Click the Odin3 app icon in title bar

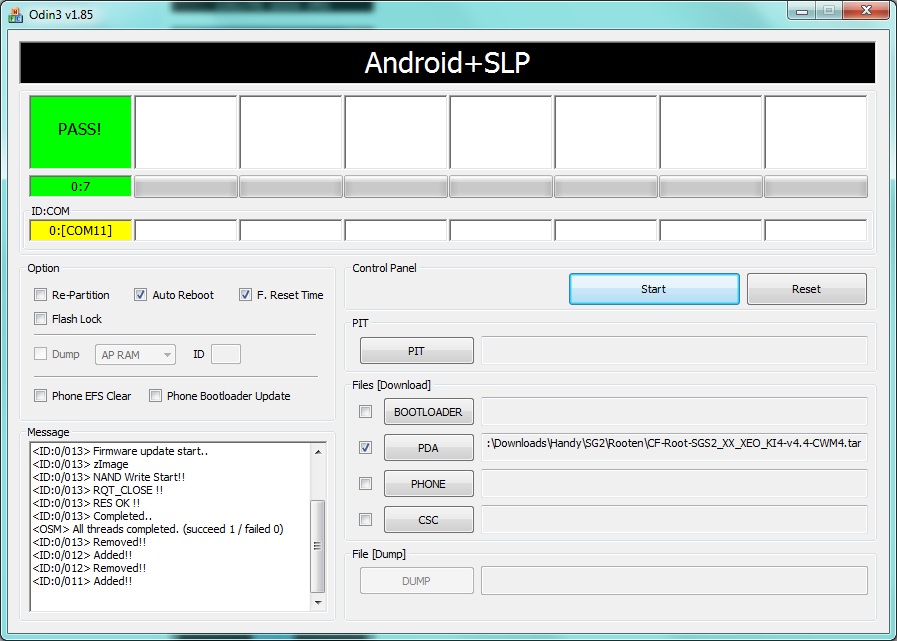point(15,14)
